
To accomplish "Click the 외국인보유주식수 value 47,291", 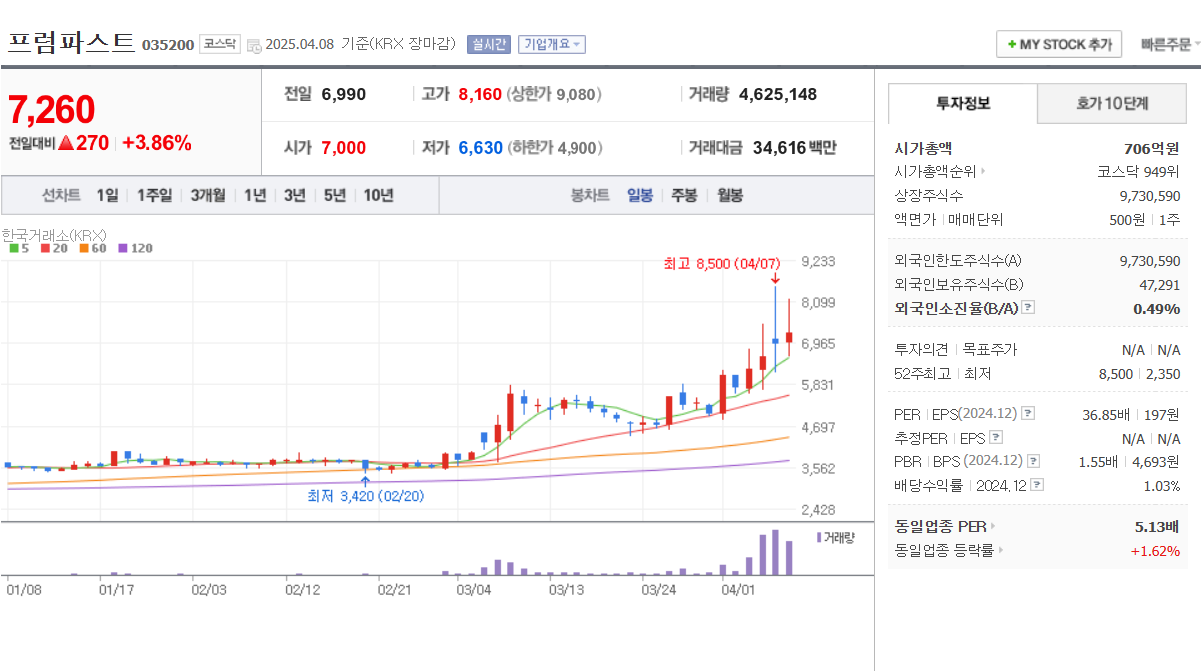I will [x=1158, y=285].
